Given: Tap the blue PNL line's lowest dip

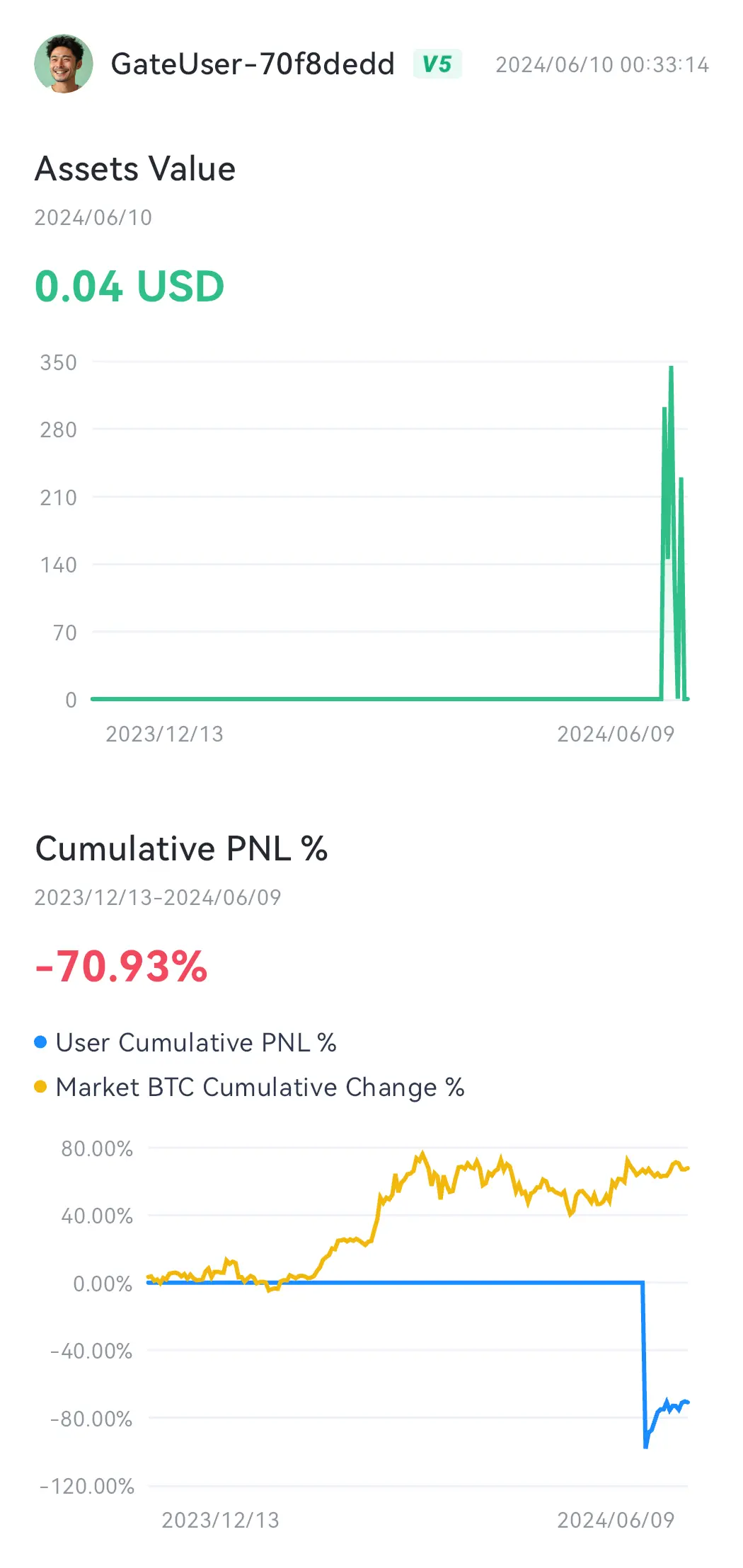Looking at the screenshot, I should point(645,1446).
